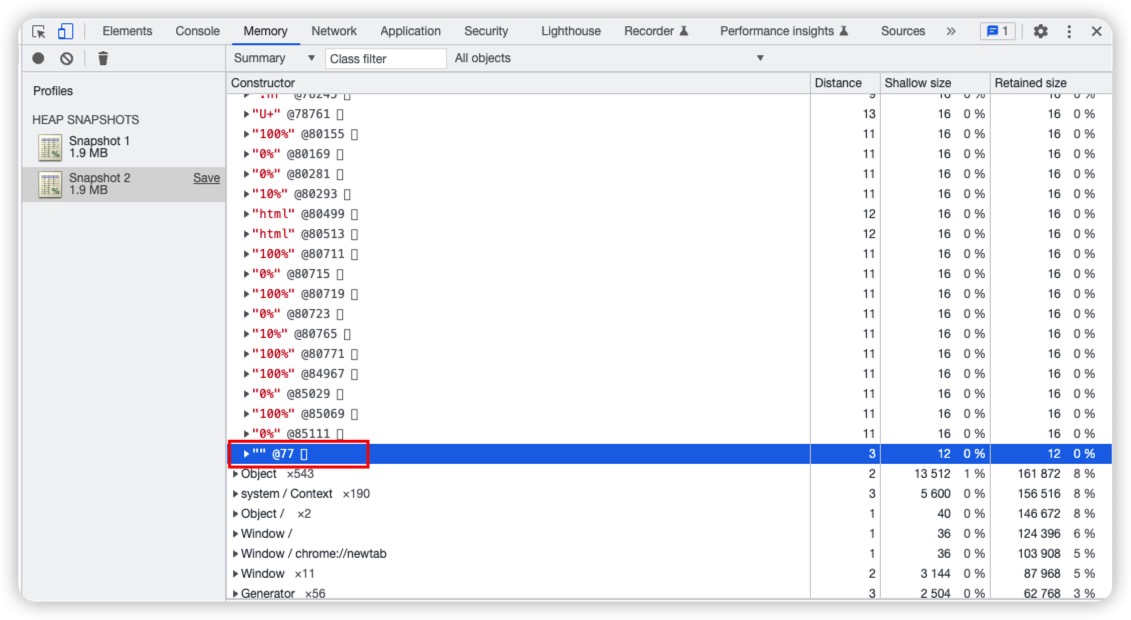Image resolution: width=1131 pixels, height=620 pixels.
Task: Open DevTools settings gear
Action: tap(1040, 31)
